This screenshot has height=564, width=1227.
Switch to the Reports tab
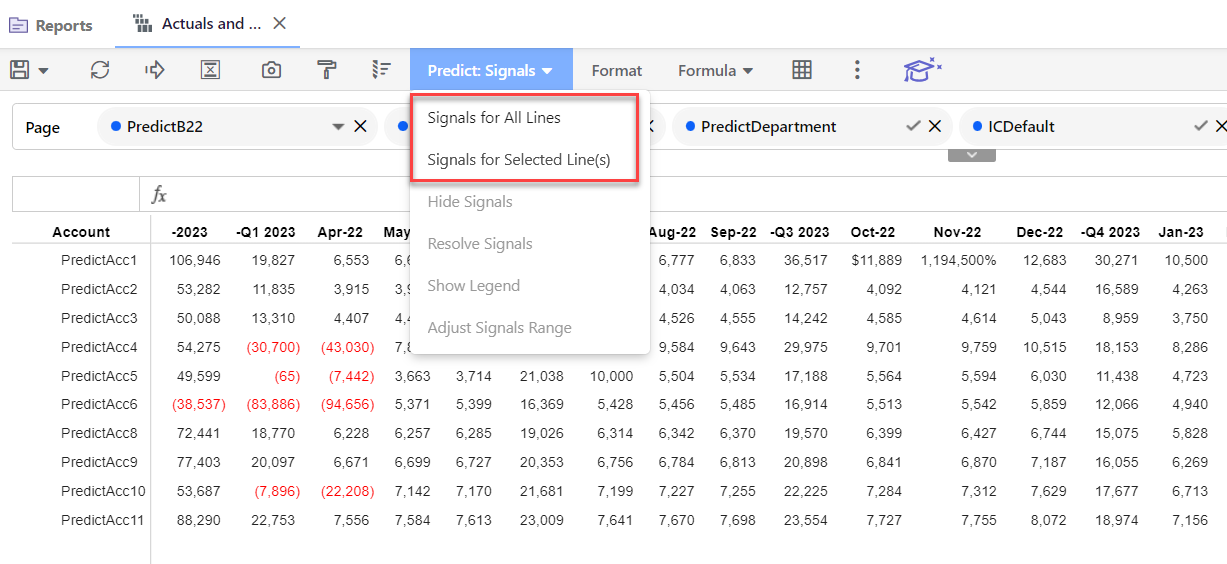[52, 25]
